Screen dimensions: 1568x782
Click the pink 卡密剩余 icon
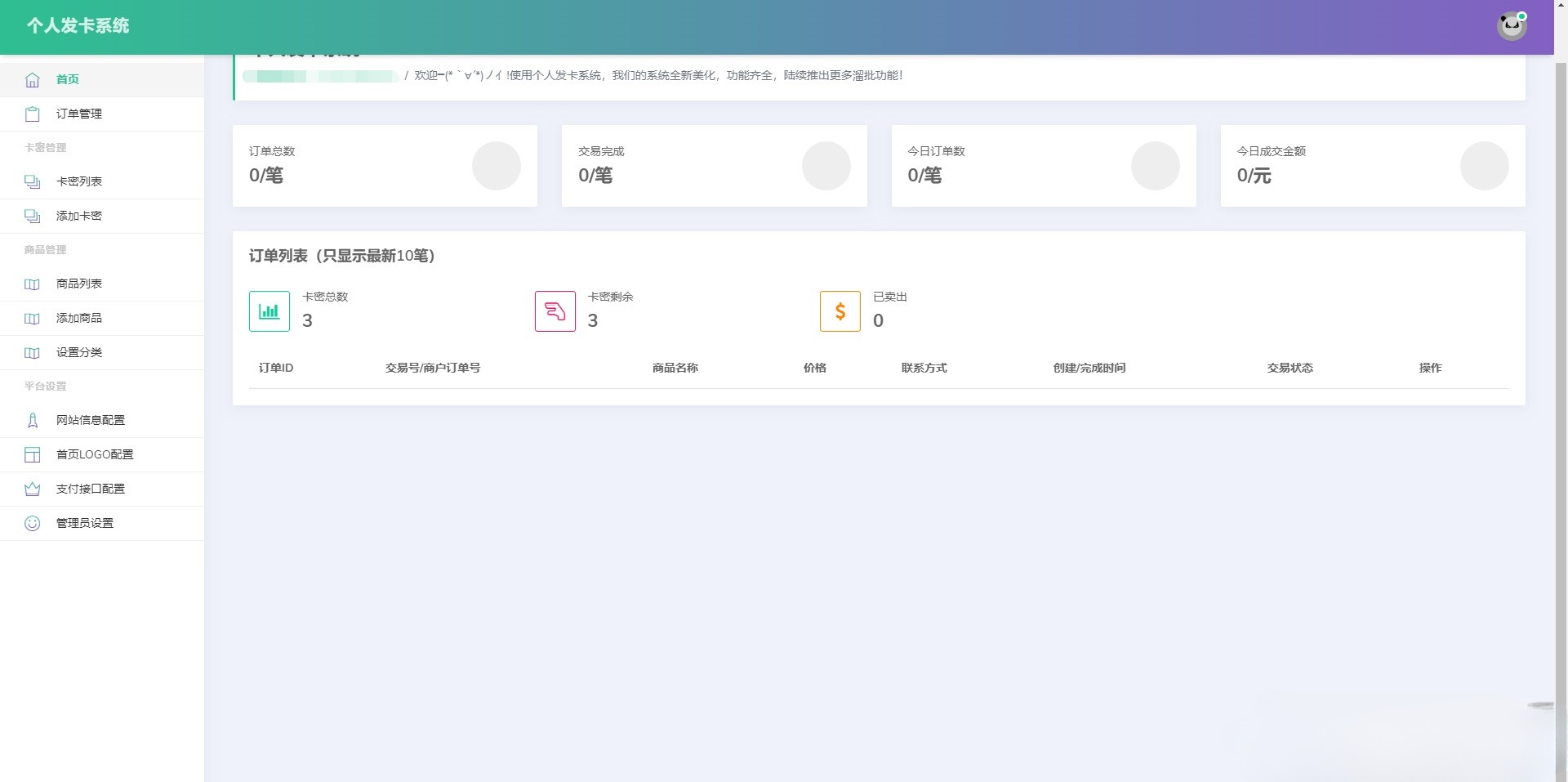[555, 311]
